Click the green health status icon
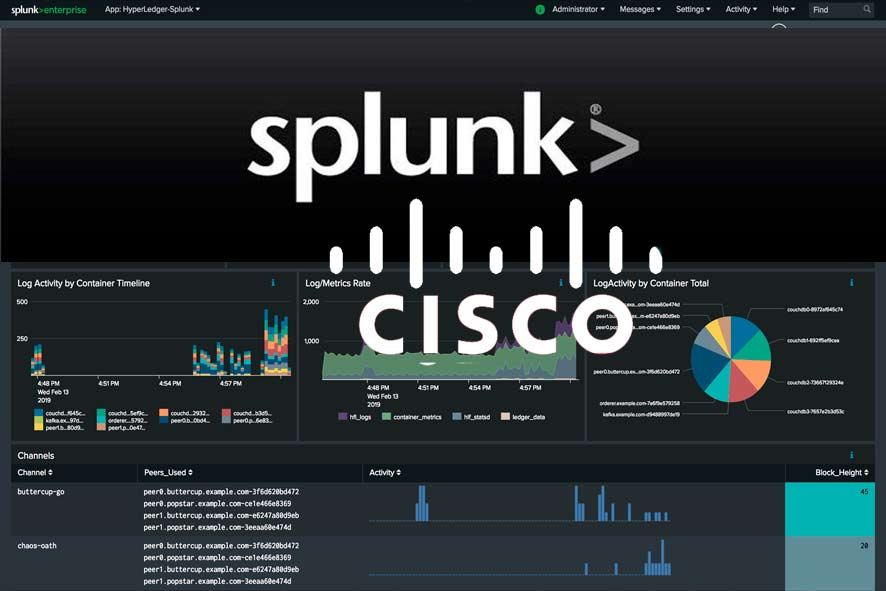The height and width of the screenshot is (591, 886). [x=540, y=10]
